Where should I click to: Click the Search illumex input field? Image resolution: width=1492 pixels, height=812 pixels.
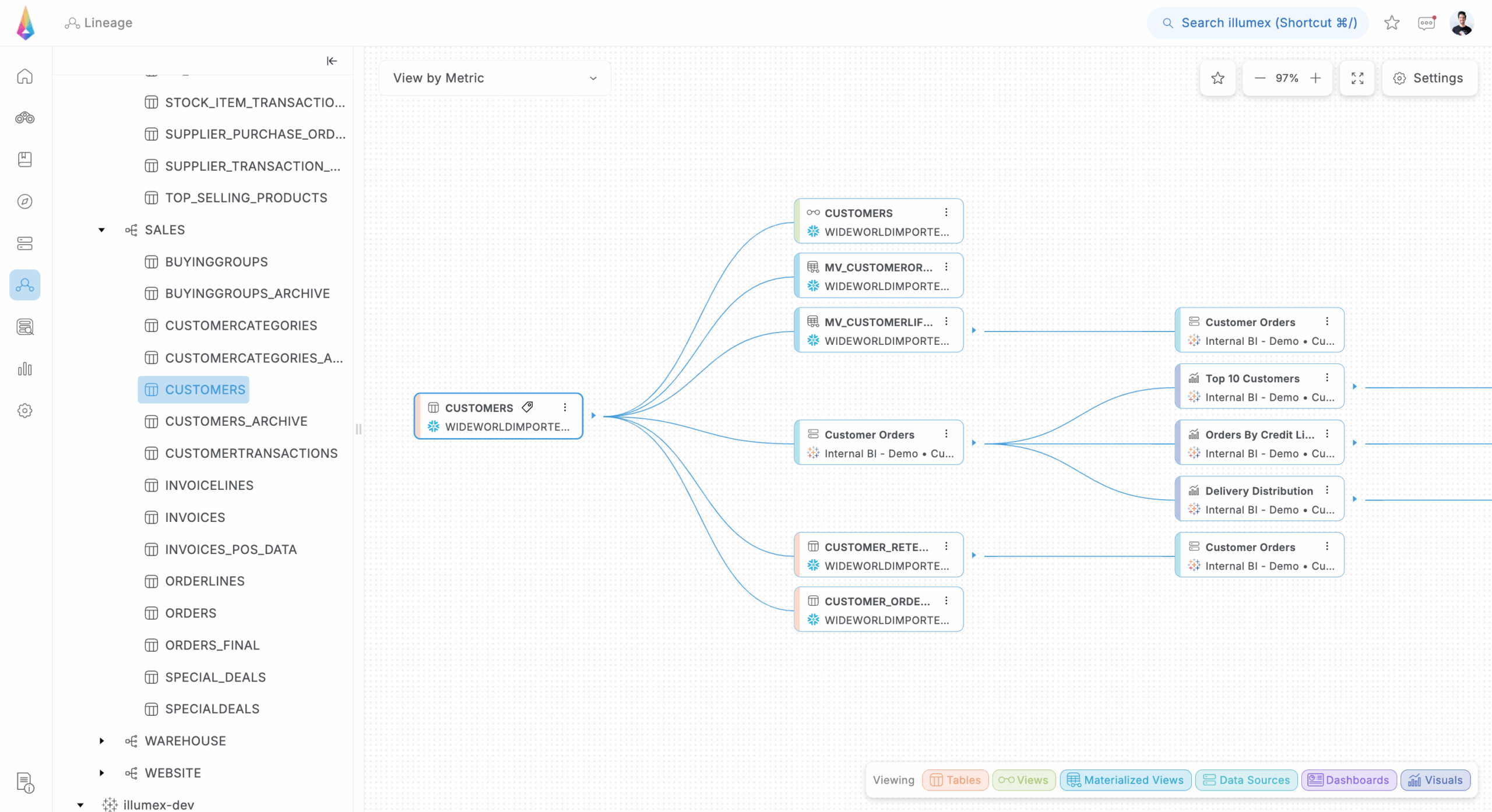pos(1257,23)
